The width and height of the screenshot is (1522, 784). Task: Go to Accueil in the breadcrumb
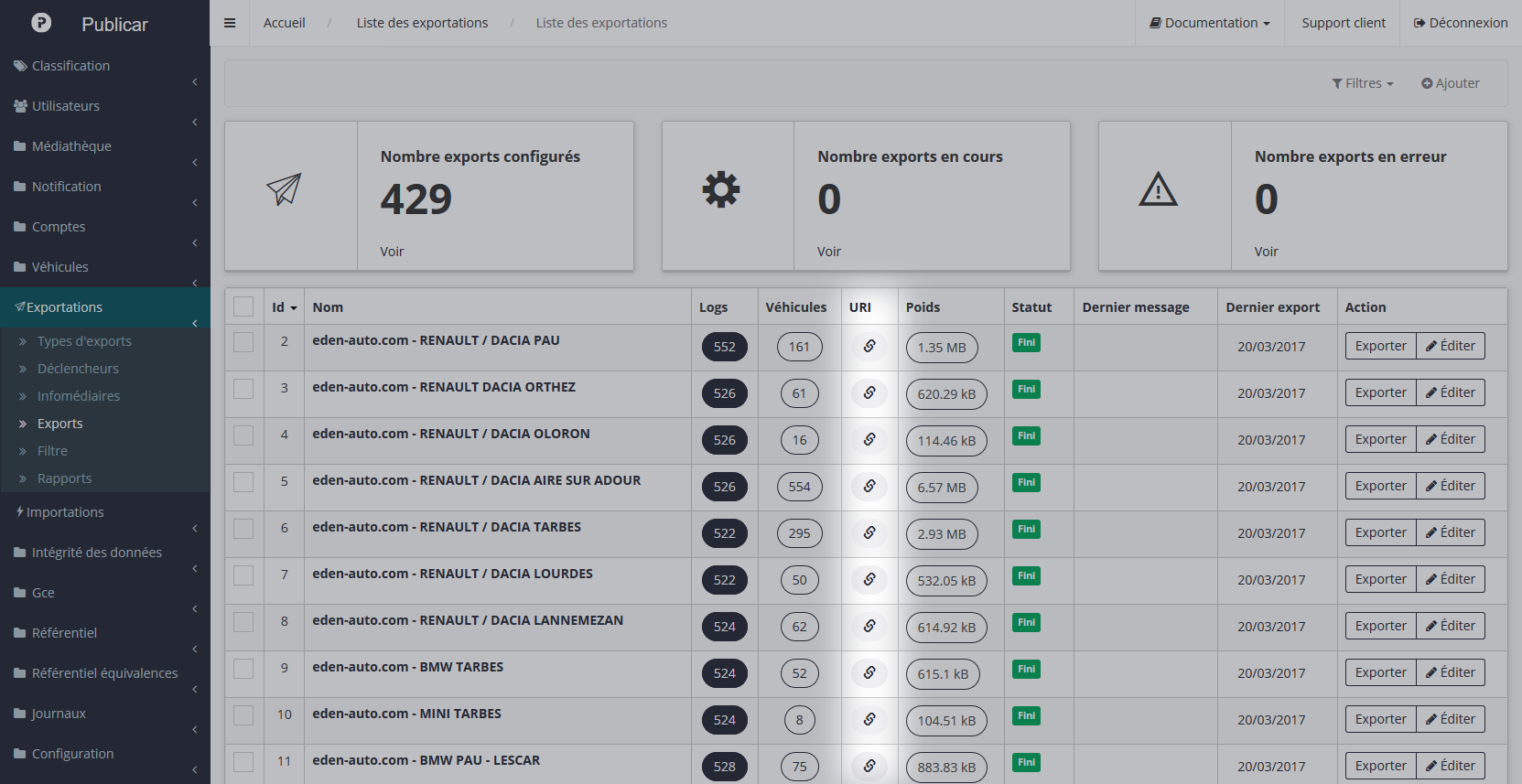(x=285, y=23)
